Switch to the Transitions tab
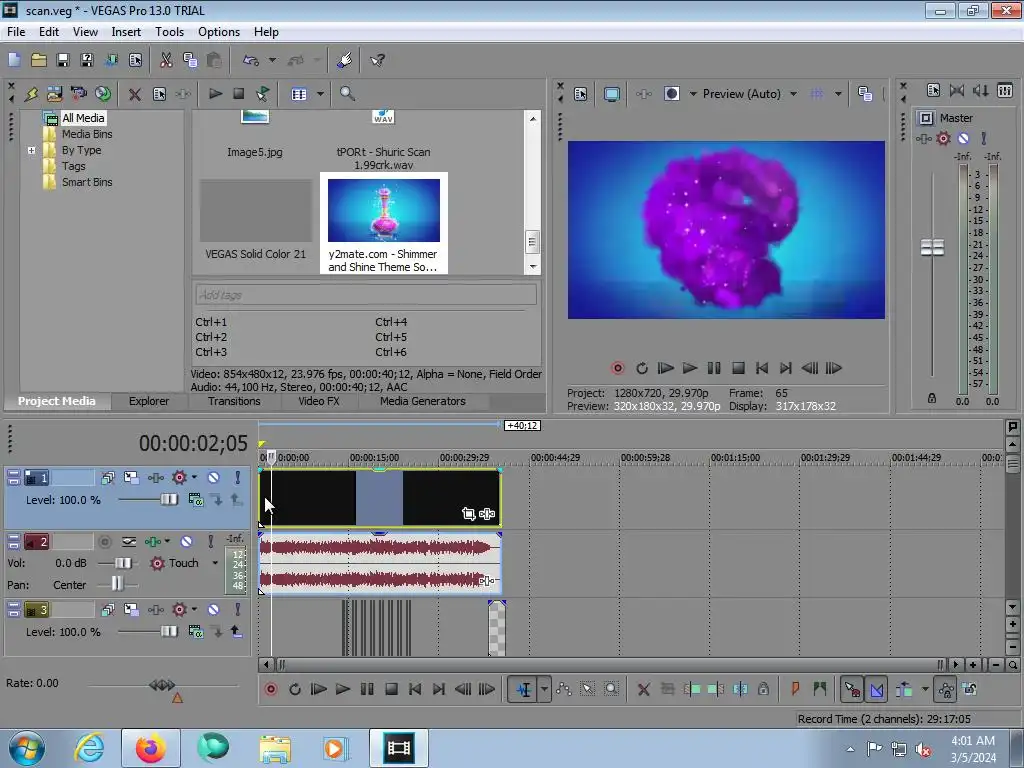This screenshot has width=1024, height=768. (234, 401)
